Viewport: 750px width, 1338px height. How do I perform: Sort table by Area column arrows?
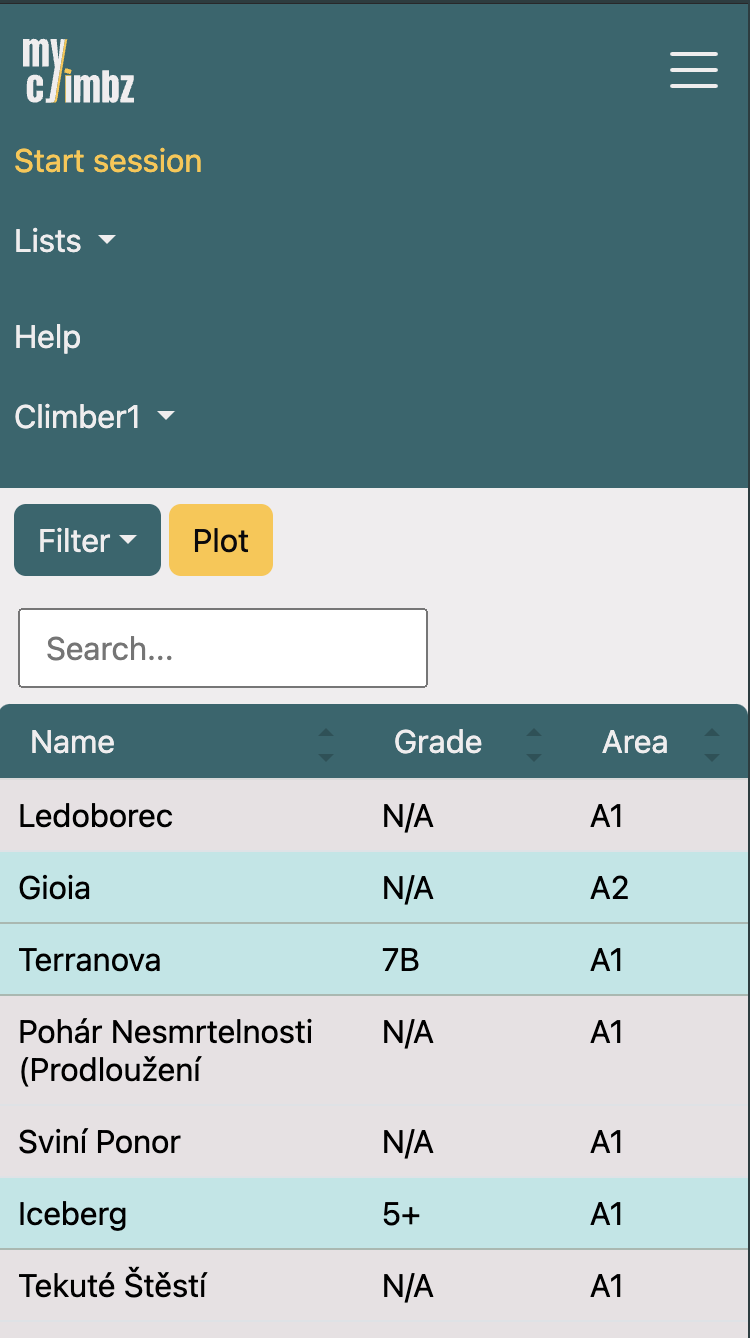coord(711,744)
